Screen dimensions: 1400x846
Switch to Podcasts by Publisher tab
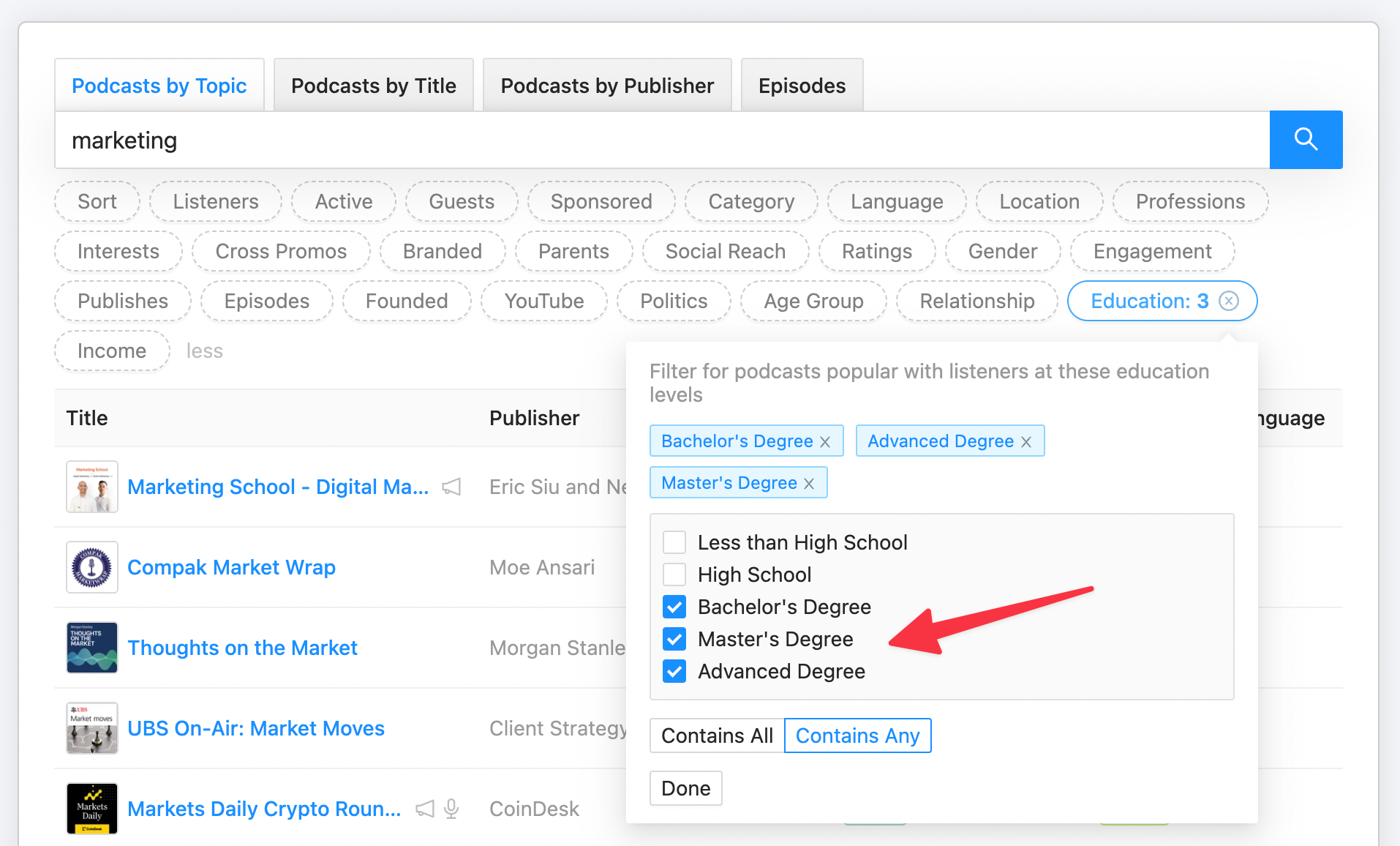(607, 86)
